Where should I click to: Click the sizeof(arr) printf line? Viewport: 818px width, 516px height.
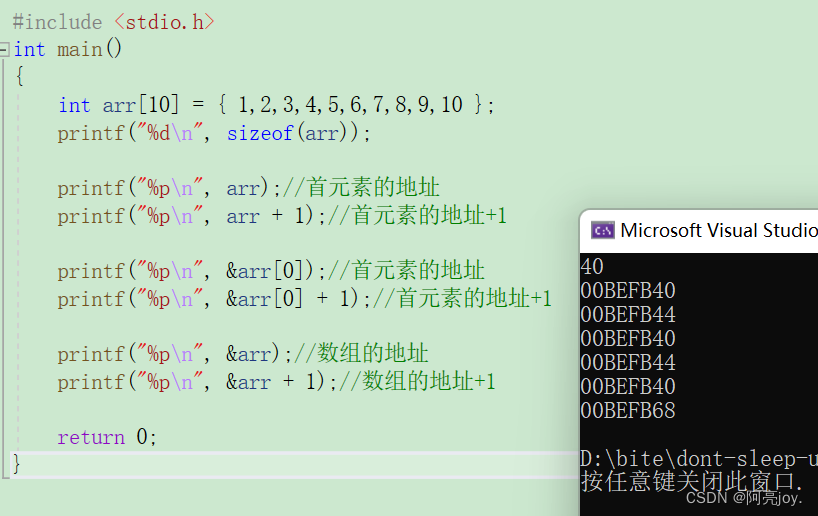coord(214,133)
